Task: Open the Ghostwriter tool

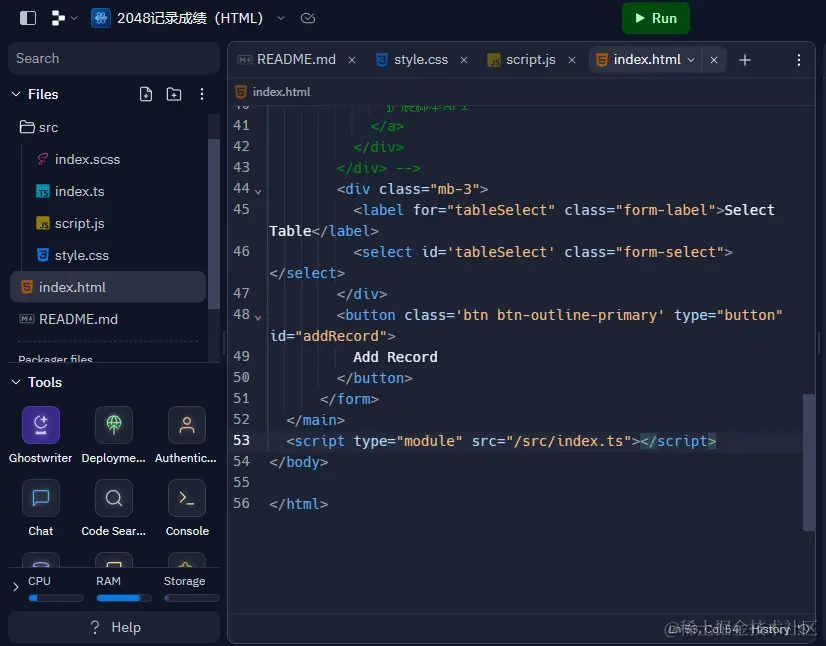Action: point(41,435)
